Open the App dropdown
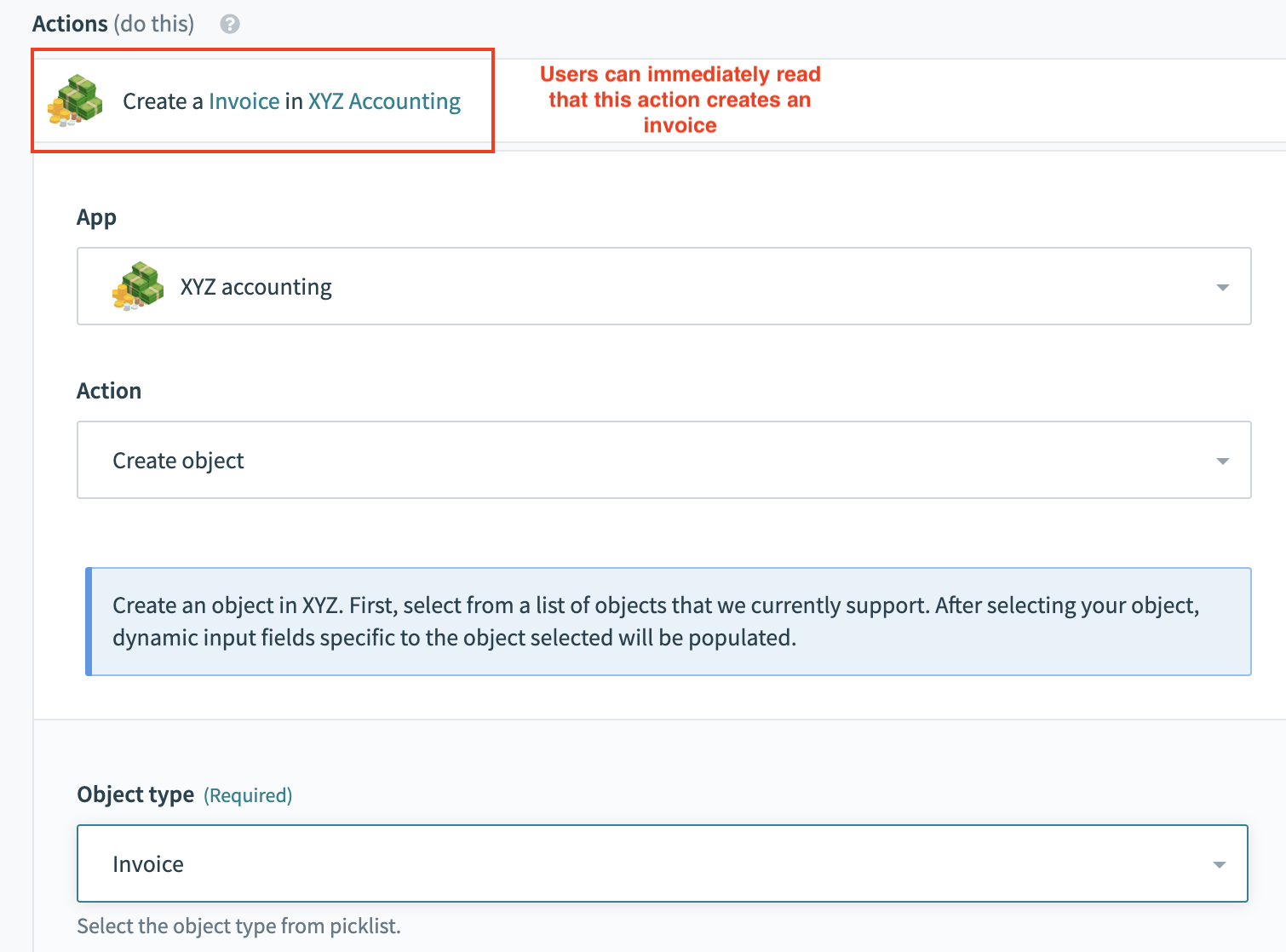 pos(664,286)
